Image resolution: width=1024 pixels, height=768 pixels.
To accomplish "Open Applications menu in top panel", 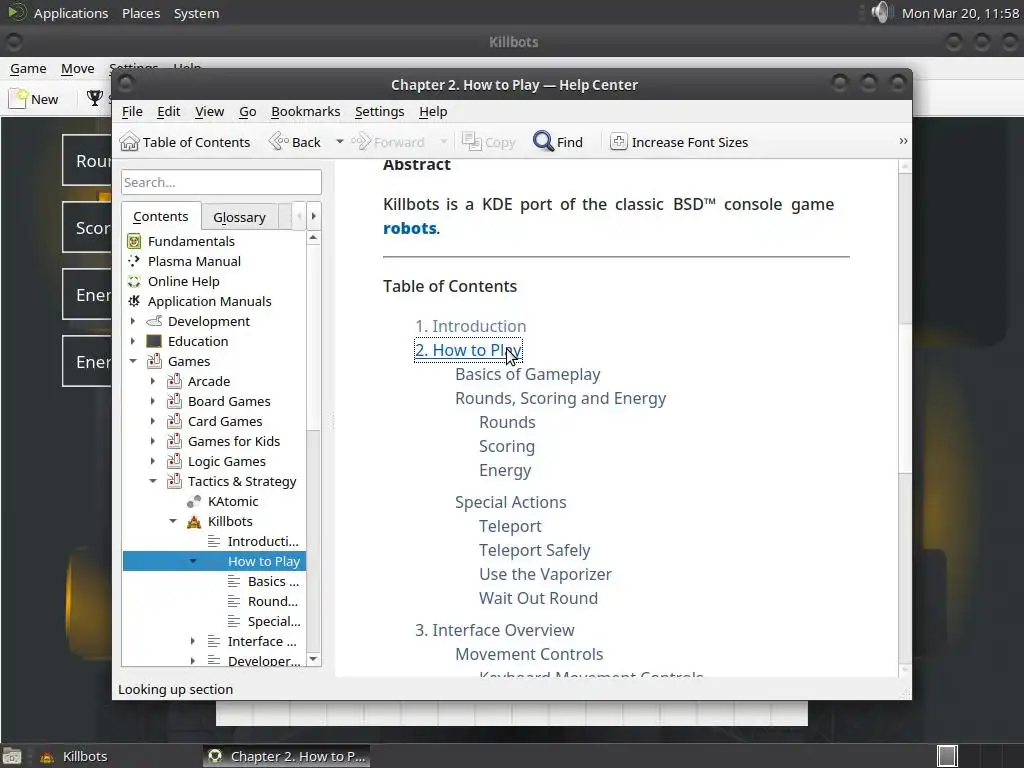I will coord(71,13).
